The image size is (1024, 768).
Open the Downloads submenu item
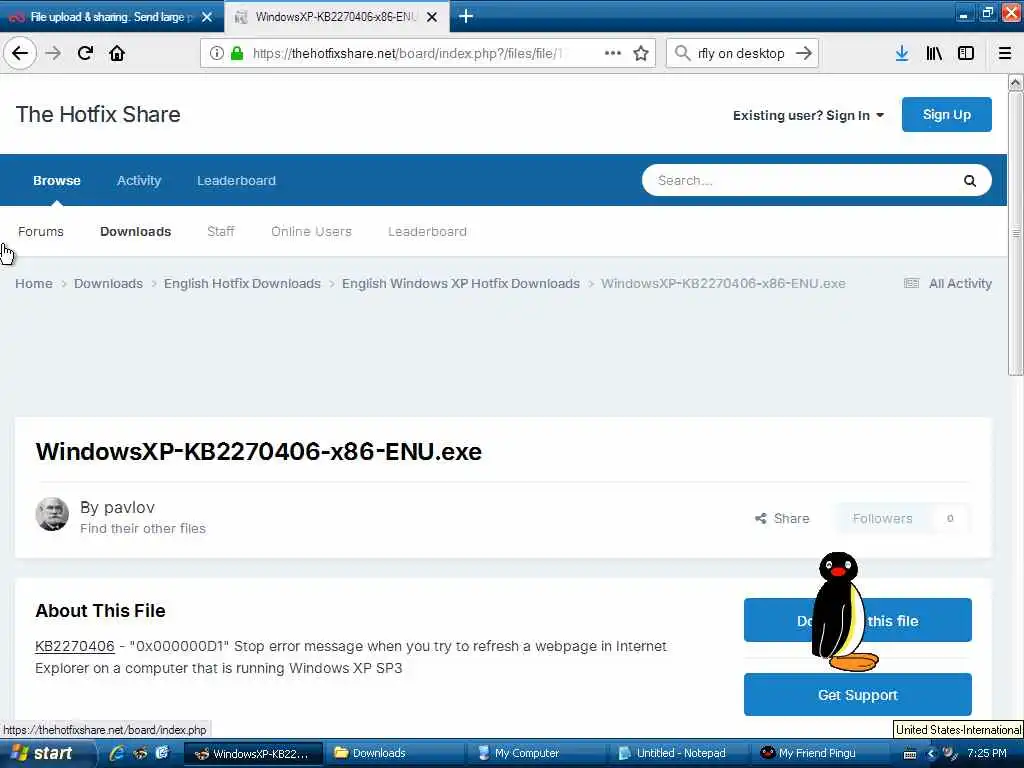[135, 231]
